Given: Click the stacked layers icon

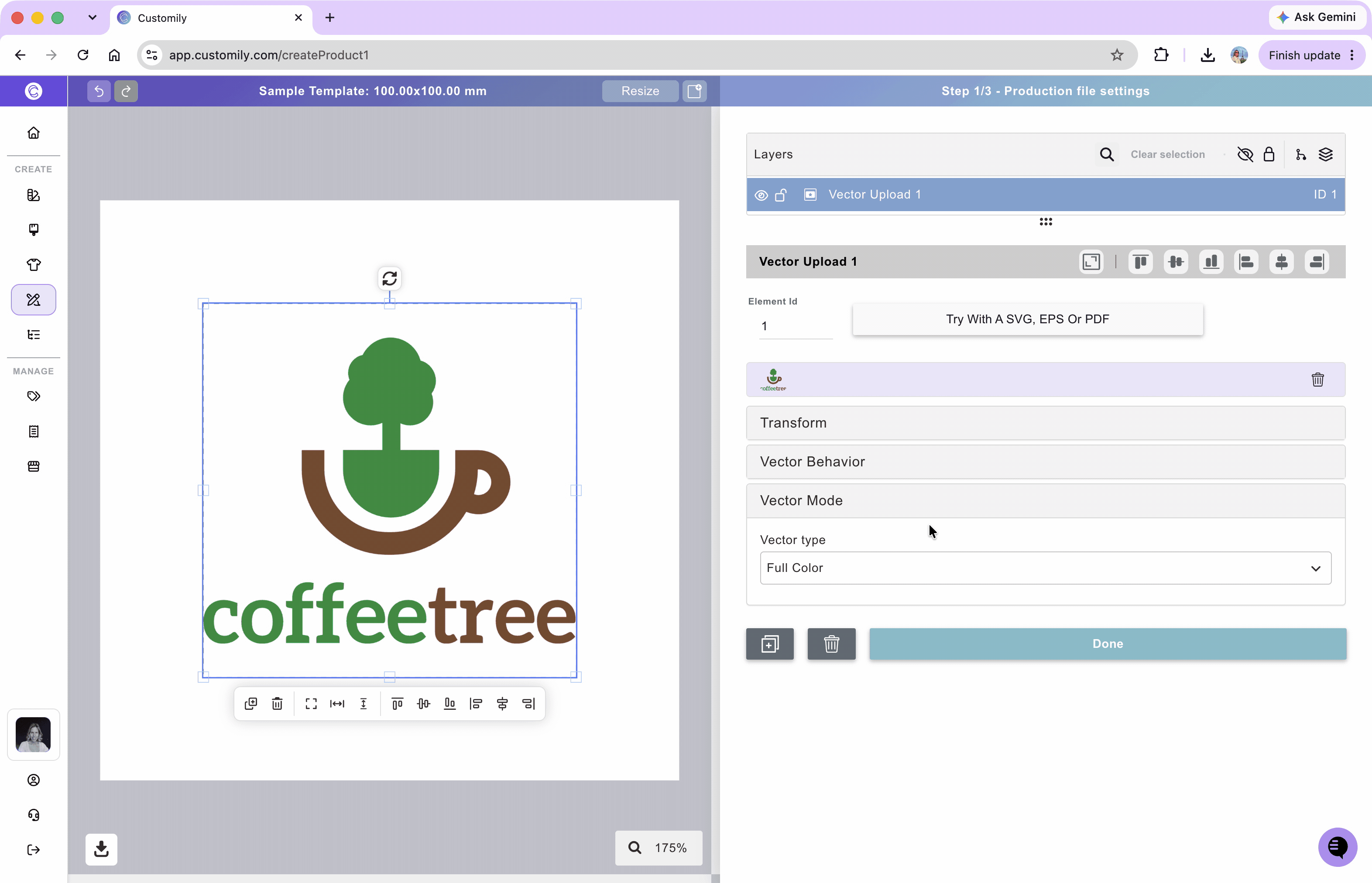Looking at the screenshot, I should click(1326, 154).
